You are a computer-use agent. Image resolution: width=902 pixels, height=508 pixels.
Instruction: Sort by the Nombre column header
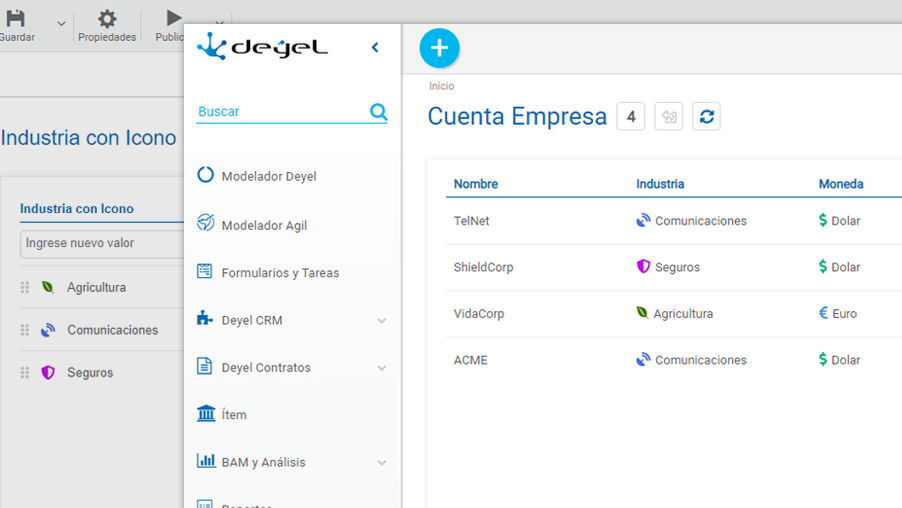click(476, 184)
